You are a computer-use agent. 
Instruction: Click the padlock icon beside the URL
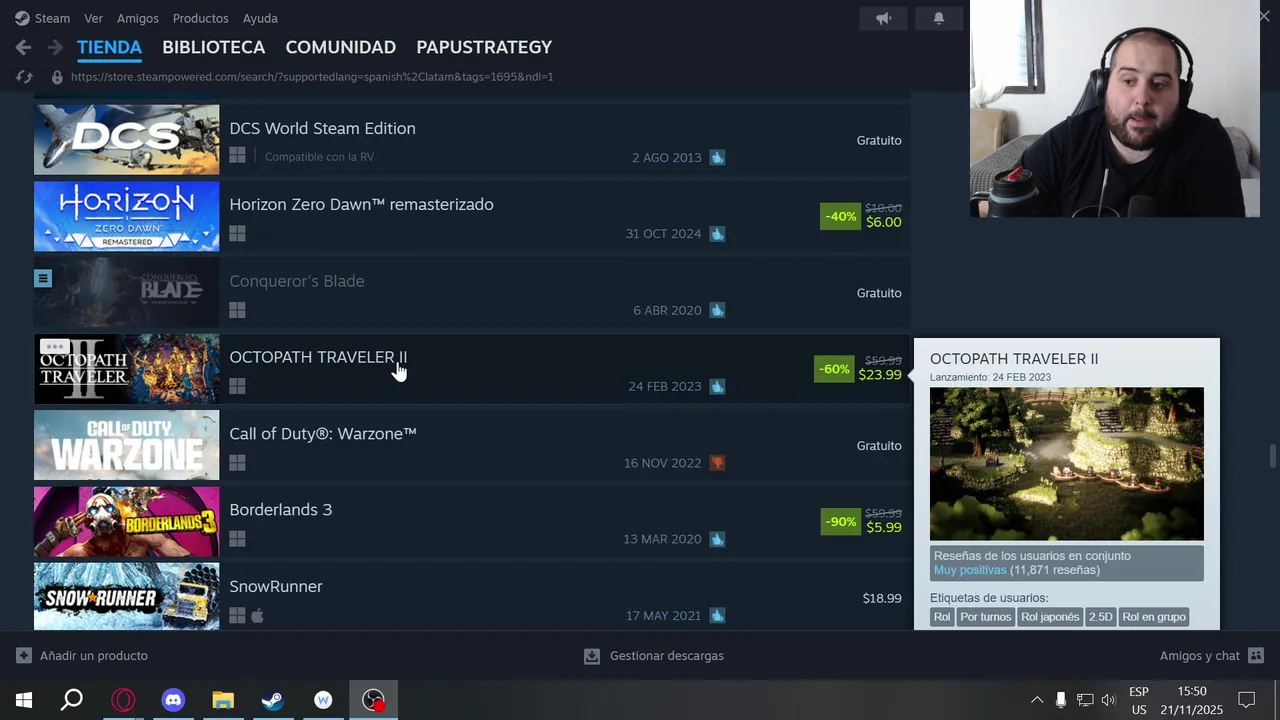(57, 77)
